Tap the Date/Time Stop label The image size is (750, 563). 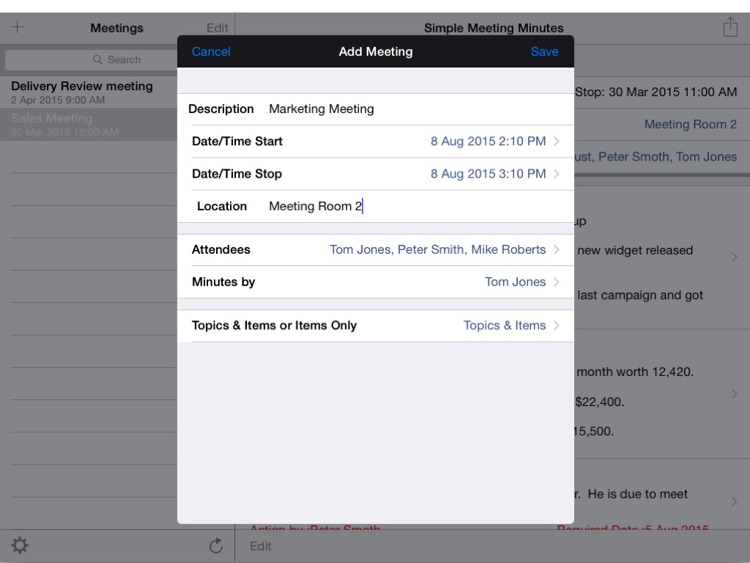237,174
